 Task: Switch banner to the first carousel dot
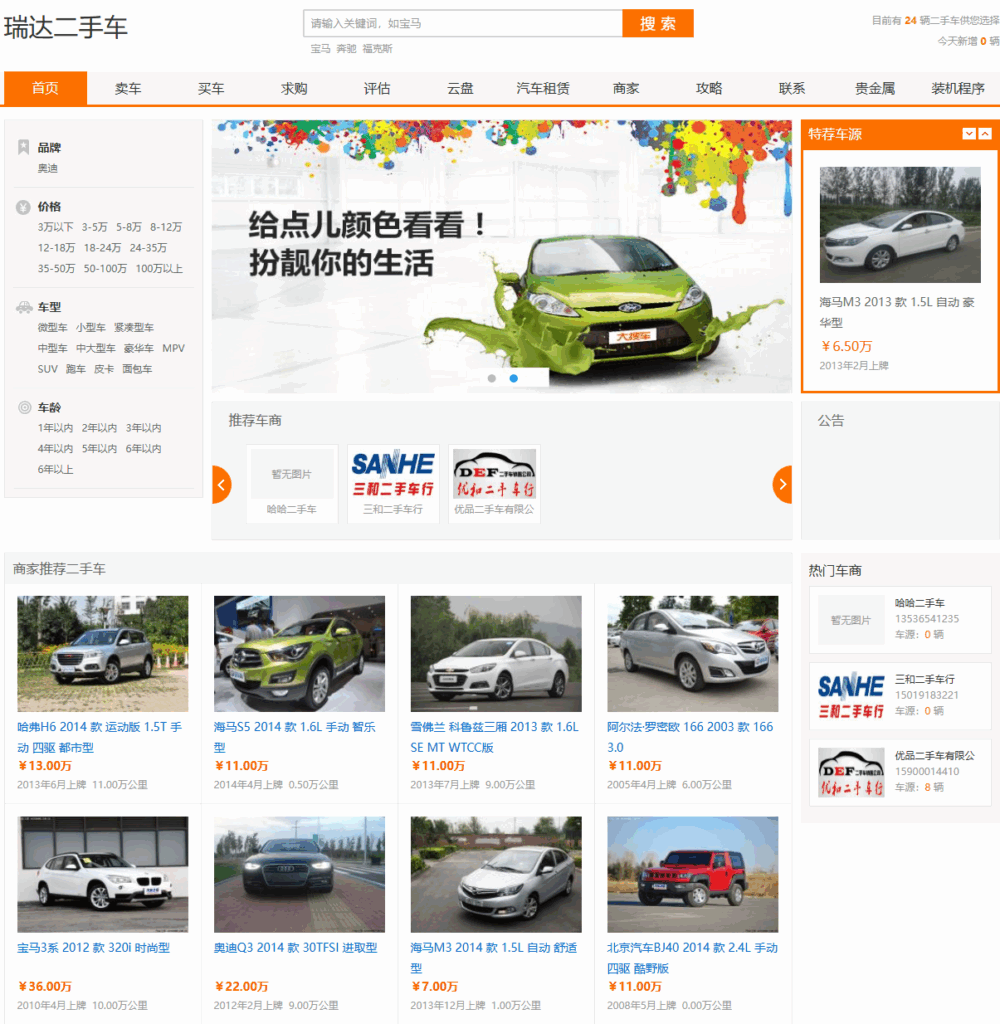coord(492,378)
